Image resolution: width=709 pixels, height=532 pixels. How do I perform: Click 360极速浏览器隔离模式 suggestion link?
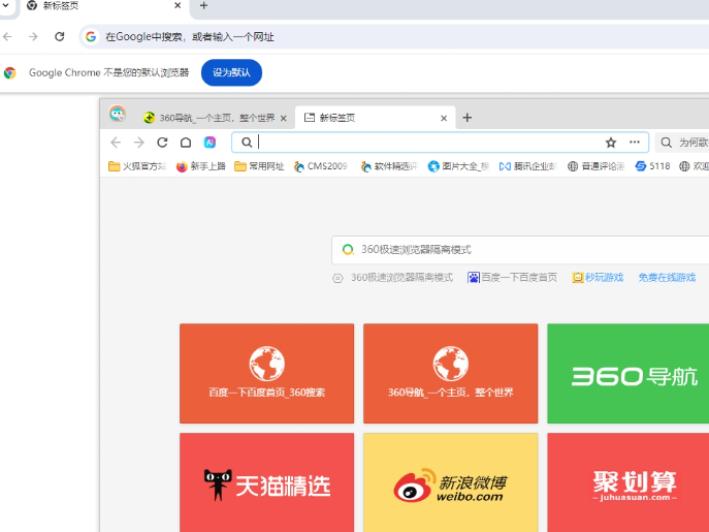402,278
